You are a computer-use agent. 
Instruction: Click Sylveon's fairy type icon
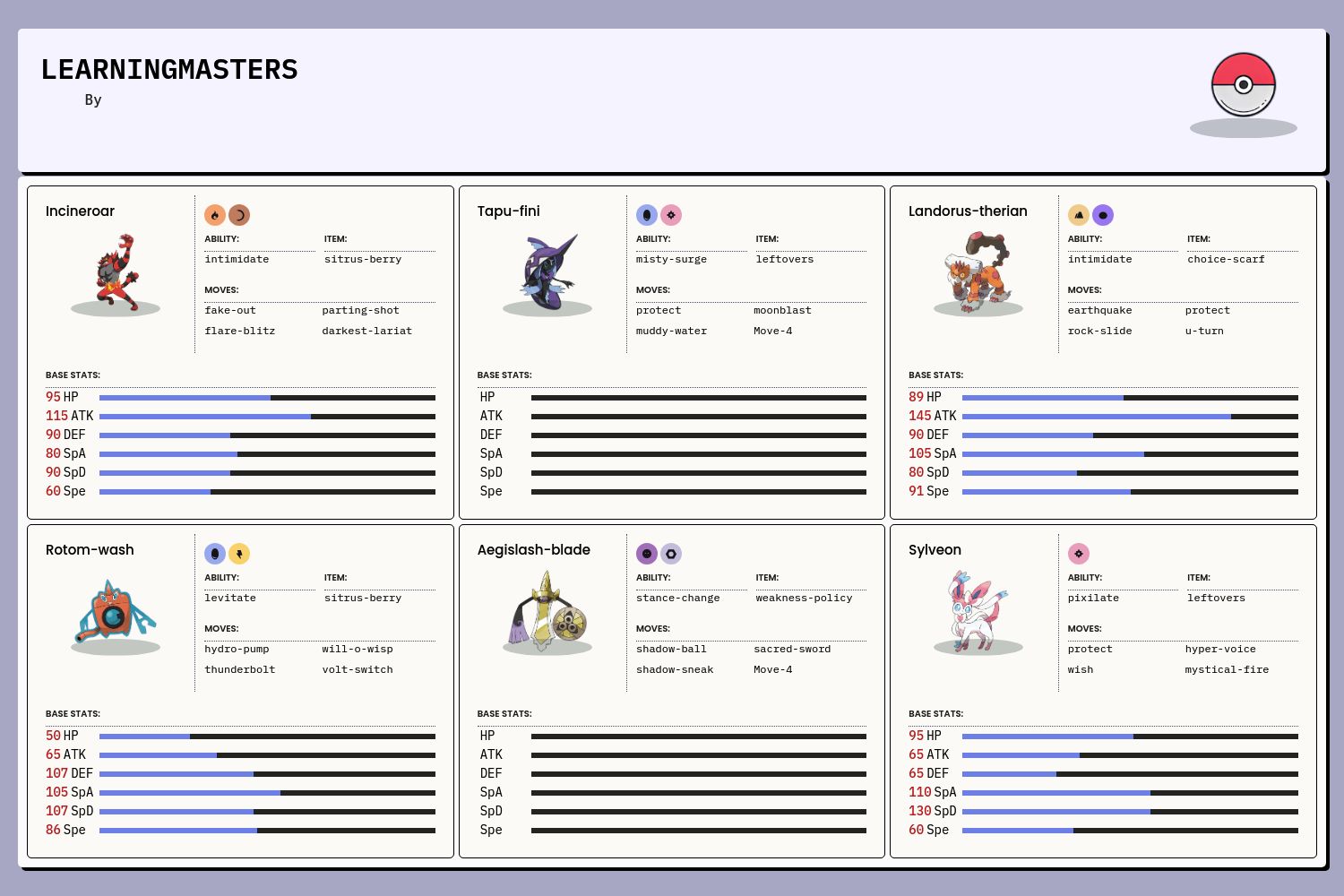pyautogui.click(x=1079, y=554)
